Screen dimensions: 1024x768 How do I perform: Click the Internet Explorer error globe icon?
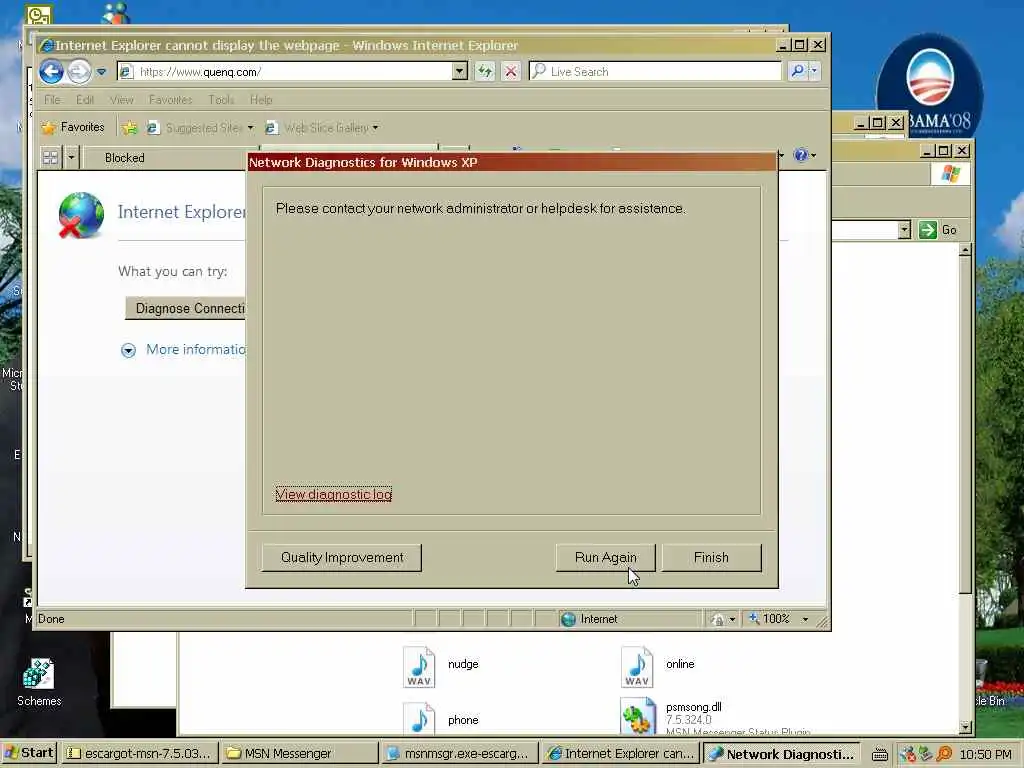pos(80,215)
